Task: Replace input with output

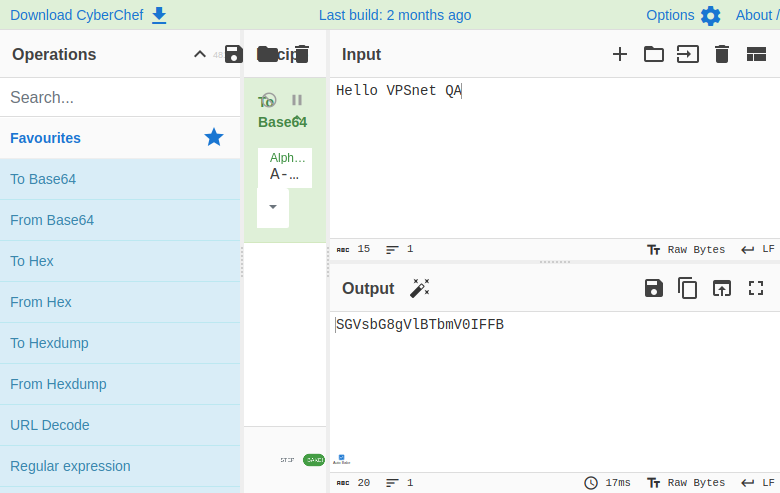Action: pyautogui.click(x=722, y=288)
